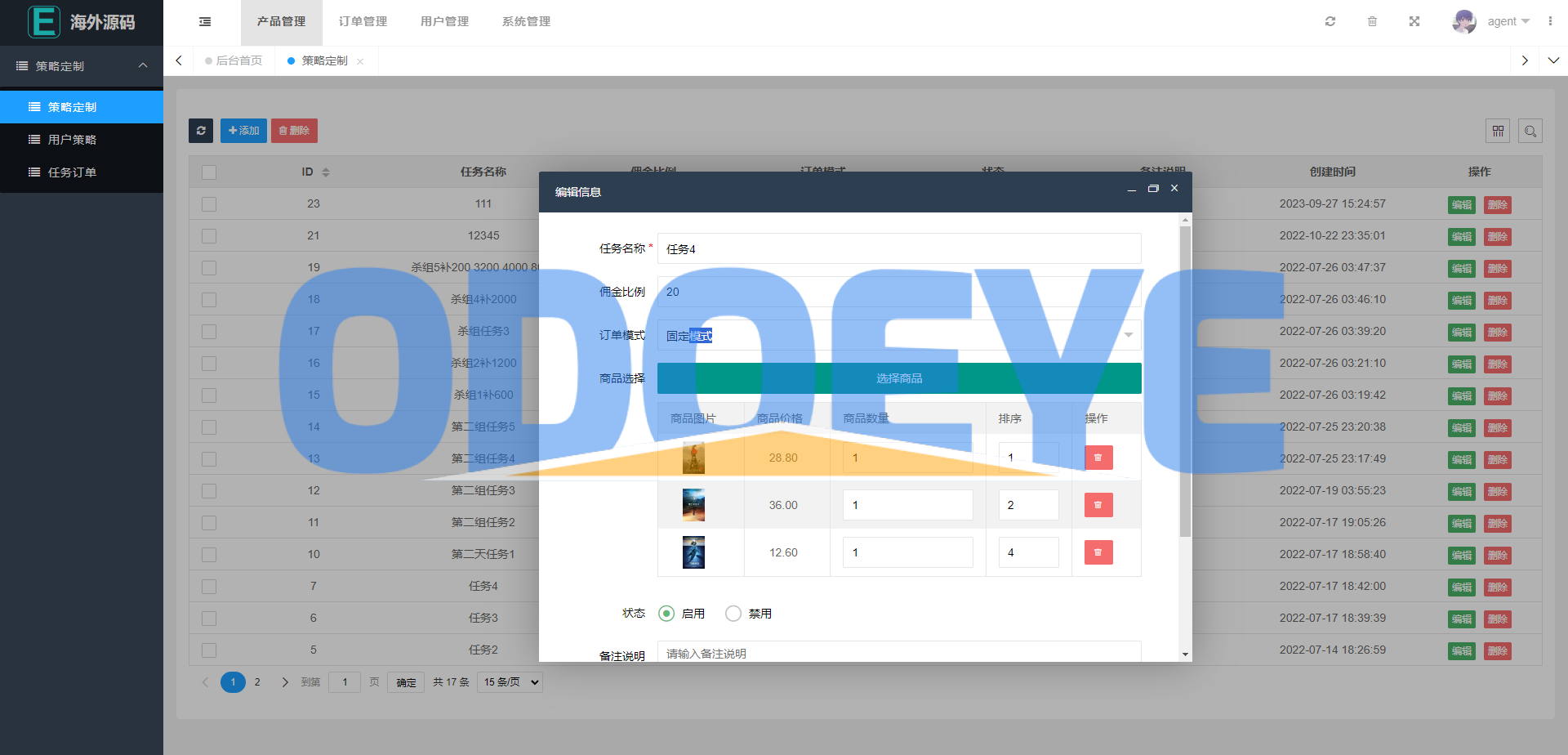Click the refresh icon in top header
Screen dimensions: 1568x755
[1330, 21]
